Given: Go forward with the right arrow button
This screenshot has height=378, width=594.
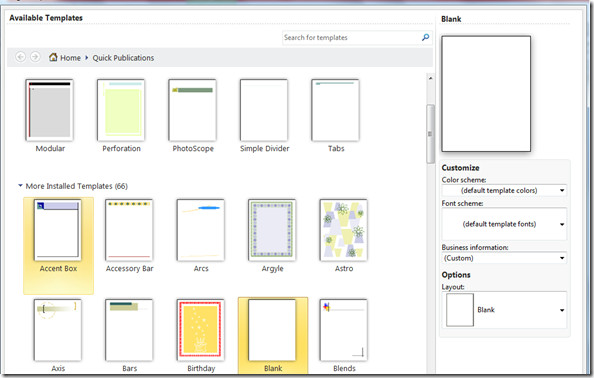Looking at the screenshot, I should click(x=35, y=57).
